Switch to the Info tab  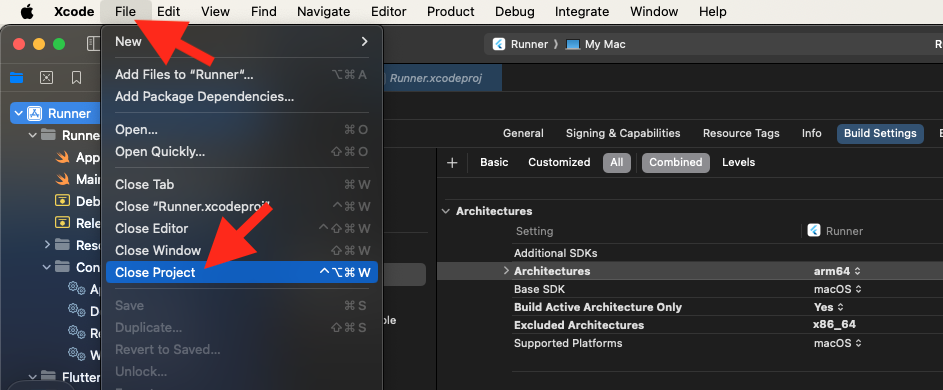click(x=811, y=134)
